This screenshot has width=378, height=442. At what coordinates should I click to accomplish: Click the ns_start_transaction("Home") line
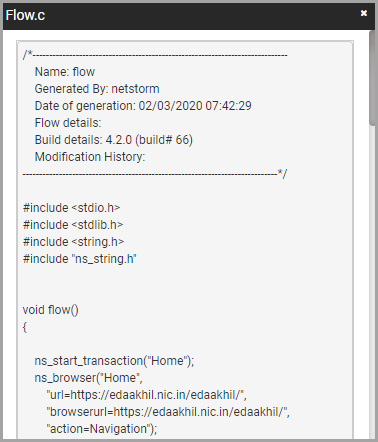(114, 361)
